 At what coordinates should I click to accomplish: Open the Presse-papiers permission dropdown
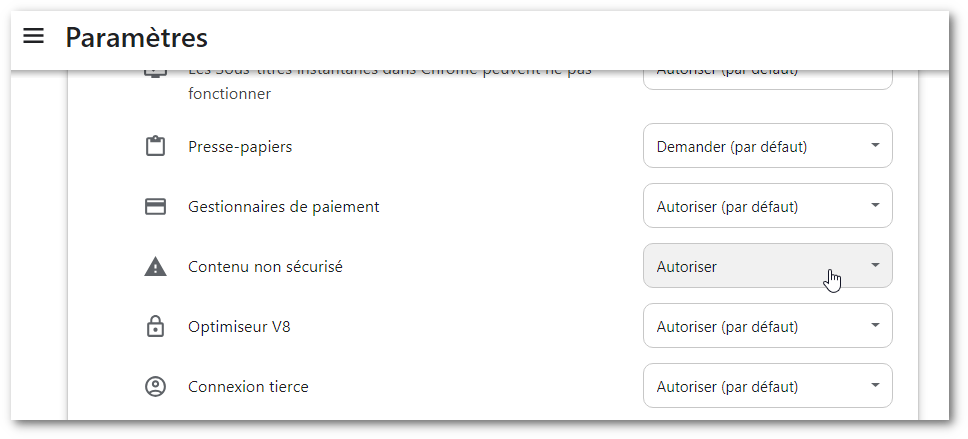pyautogui.click(x=767, y=147)
